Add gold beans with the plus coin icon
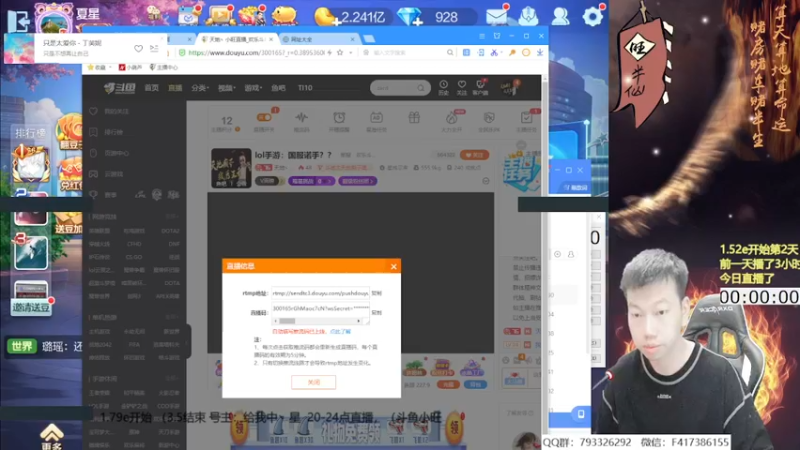The image size is (800, 450). click(x=327, y=17)
